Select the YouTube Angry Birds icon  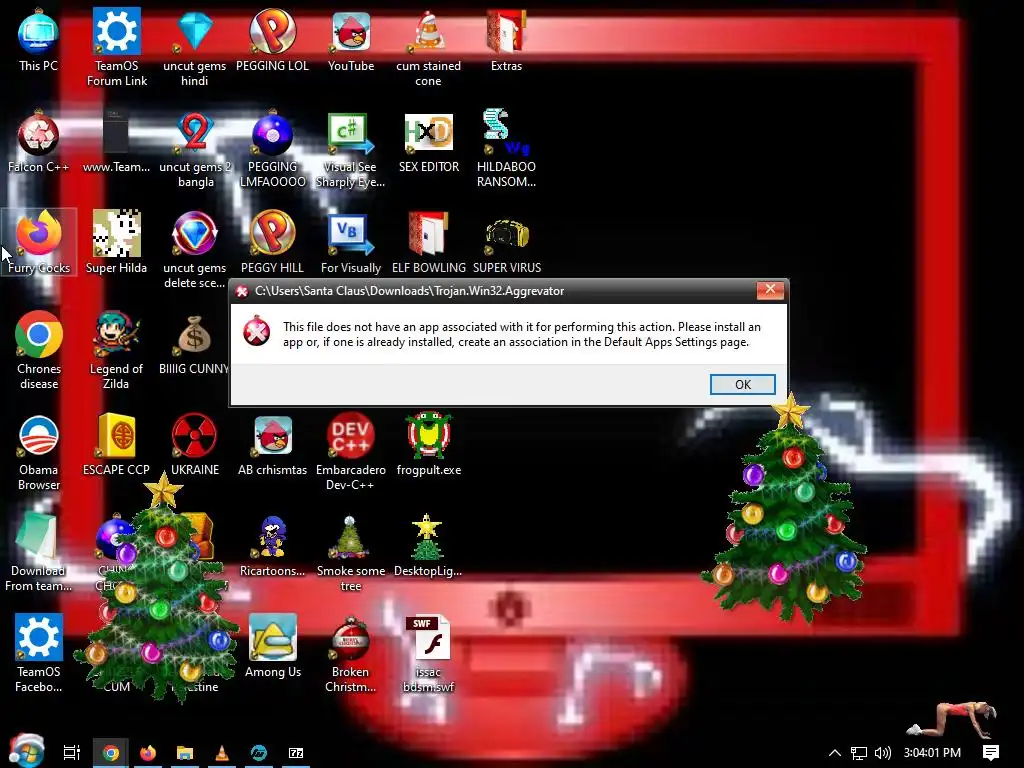[351, 40]
